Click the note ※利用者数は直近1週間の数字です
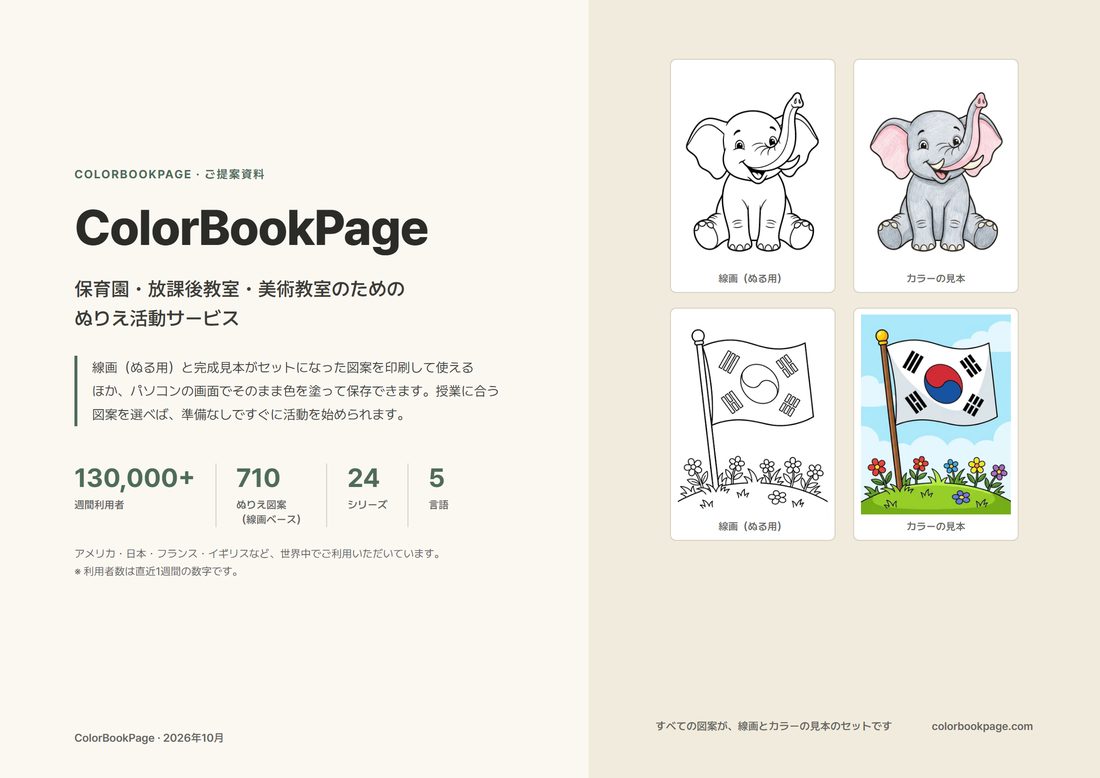This screenshot has height=778, width=1100. click(x=156, y=571)
